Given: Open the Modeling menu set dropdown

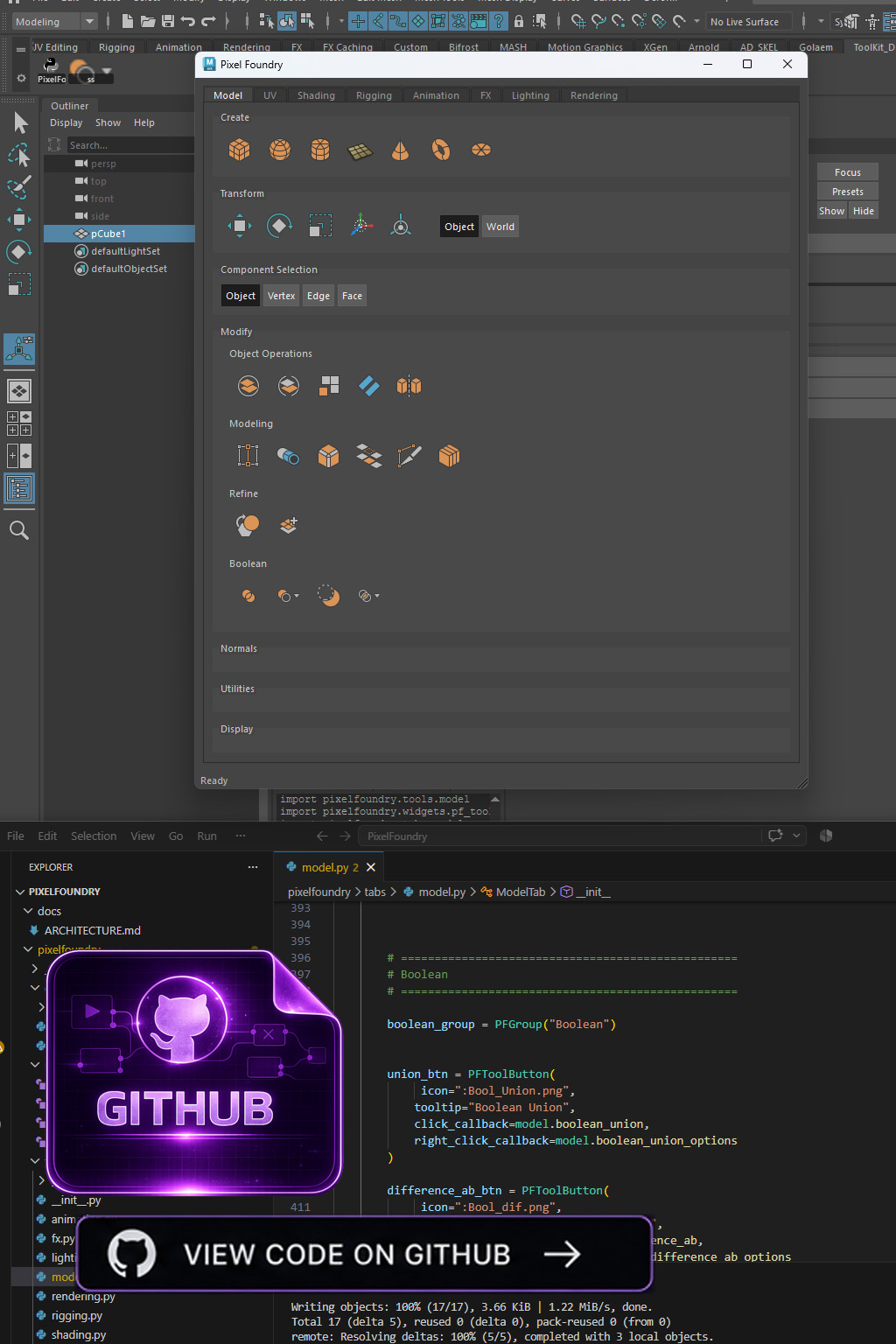Looking at the screenshot, I should coord(54,22).
